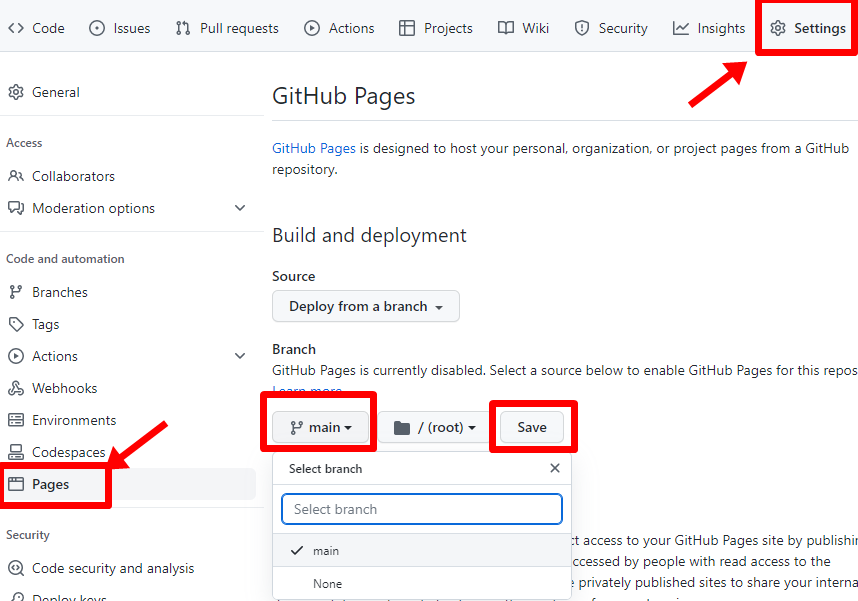Click the Pull requests branch icon
This screenshot has height=601, width=858.
point(183,28)
